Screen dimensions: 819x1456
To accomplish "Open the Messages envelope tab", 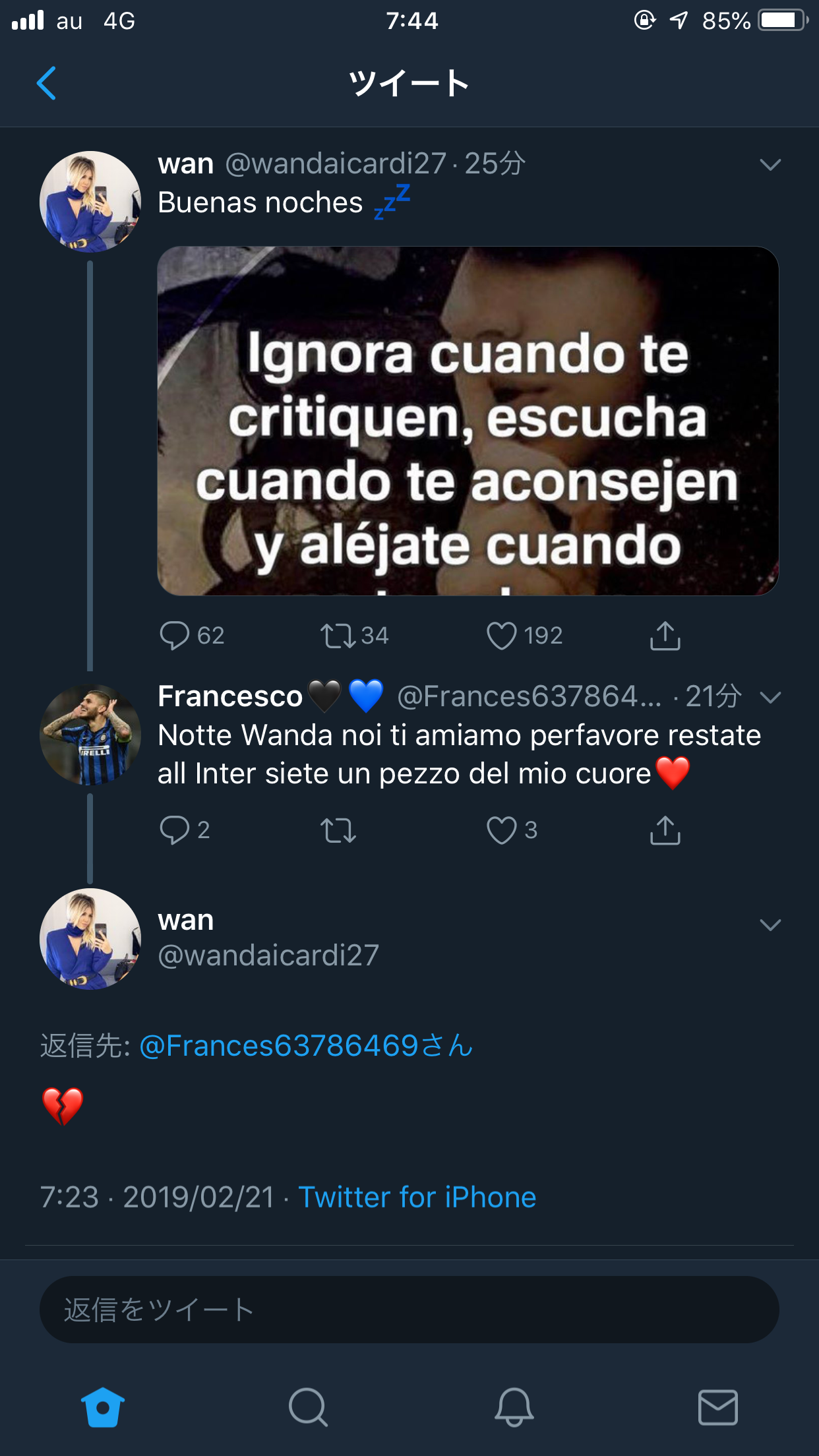I will coord(718,1407).
